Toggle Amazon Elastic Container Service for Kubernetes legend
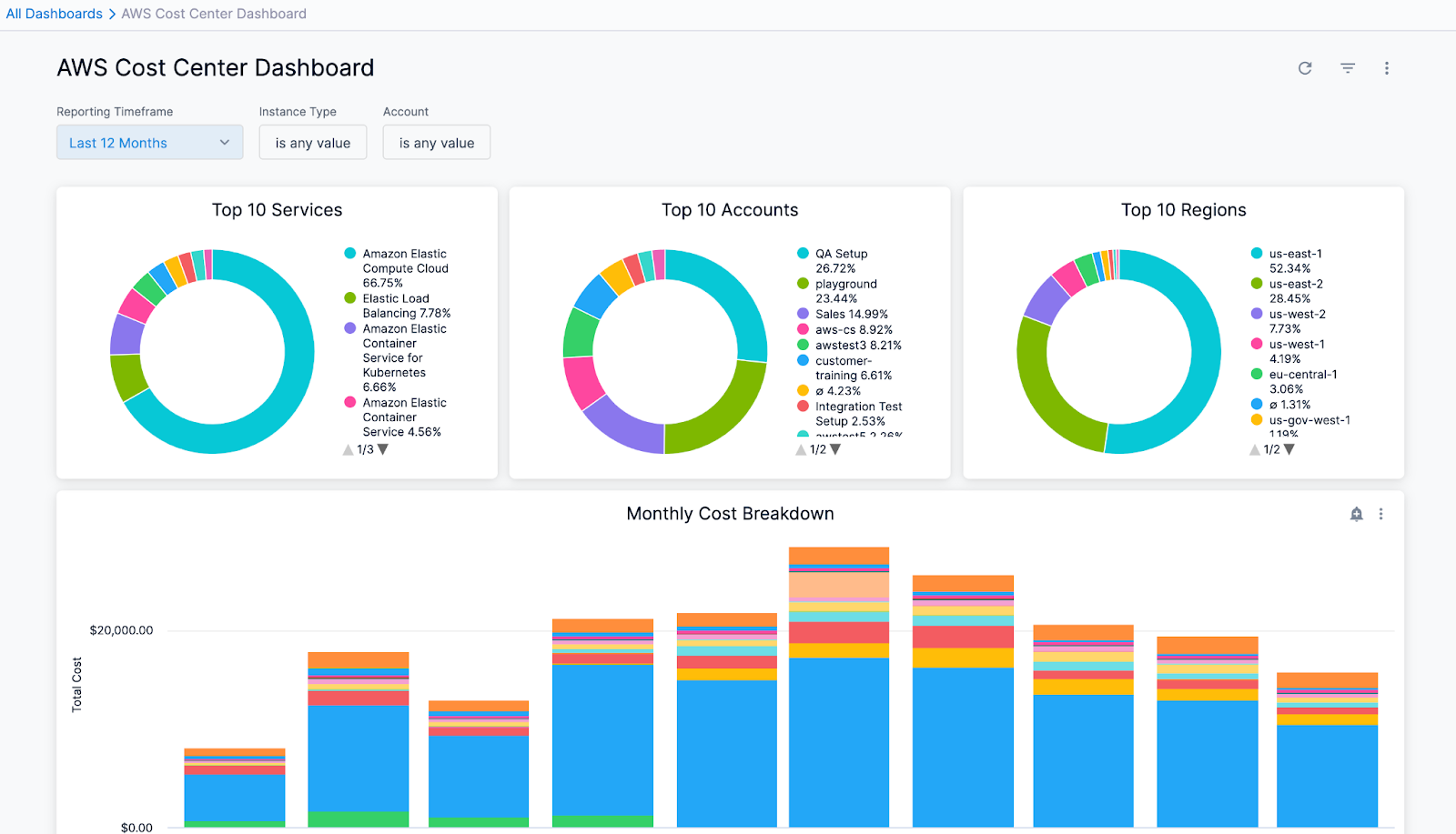Screen dimensions: 1456x834 coord(396,357)
